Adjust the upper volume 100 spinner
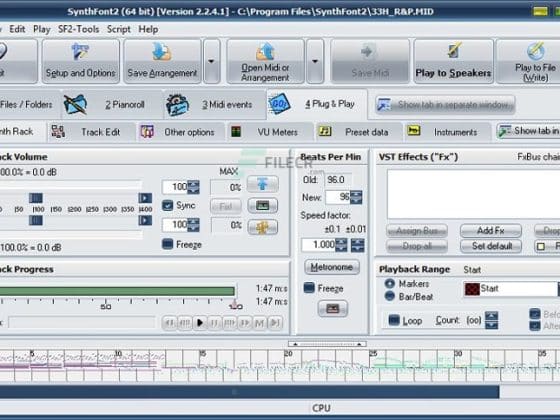 [x=193, y=187]
